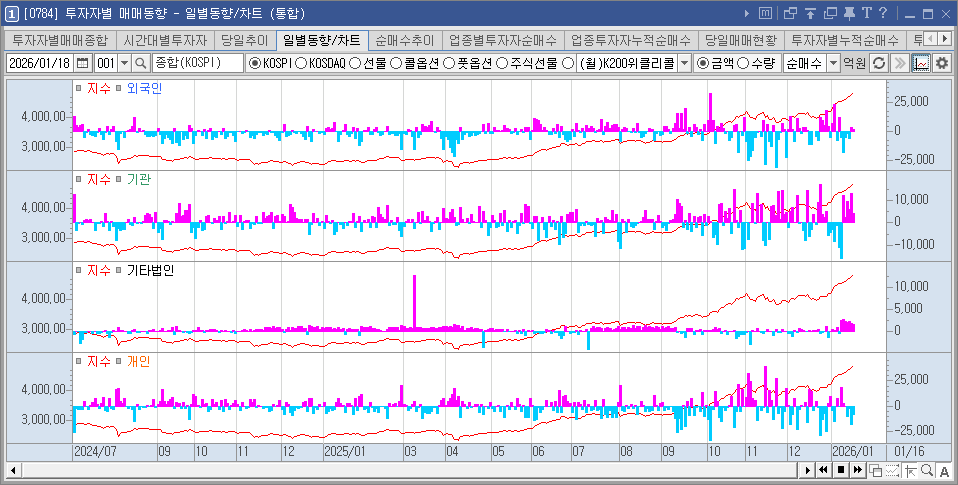
Task: Select the radio button before (월)K200위클리콜
Action: [568, 63]
